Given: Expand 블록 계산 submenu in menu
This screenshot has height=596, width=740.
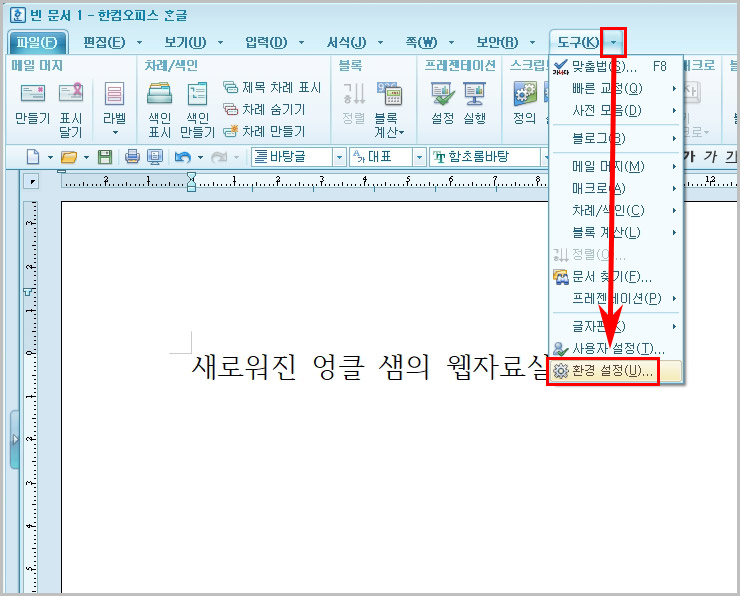Looking at the screenshot, I should pyautogui.click(x=616, y=232).
